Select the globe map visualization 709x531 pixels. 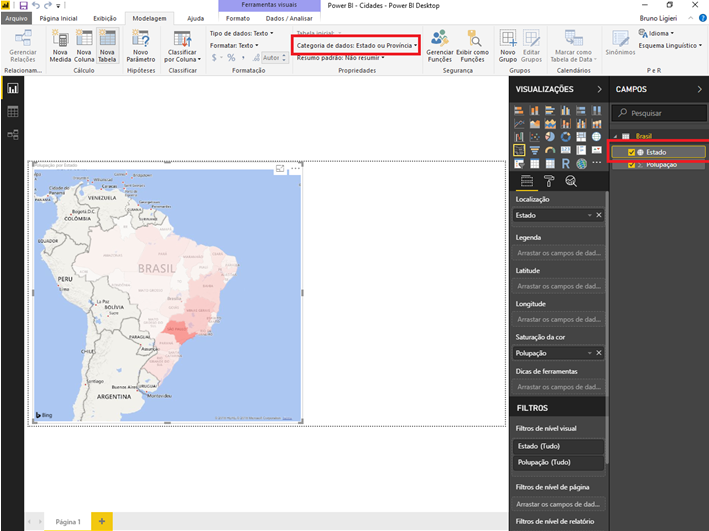click(596, 137)
